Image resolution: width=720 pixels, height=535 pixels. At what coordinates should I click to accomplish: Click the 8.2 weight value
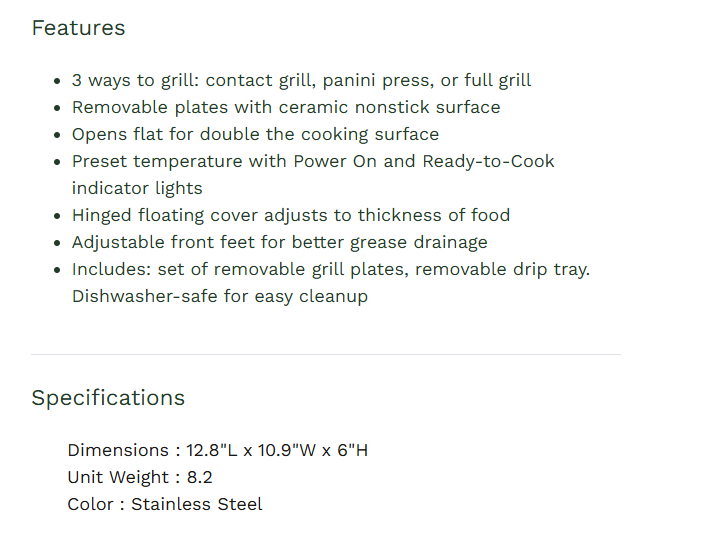point(199,477)
